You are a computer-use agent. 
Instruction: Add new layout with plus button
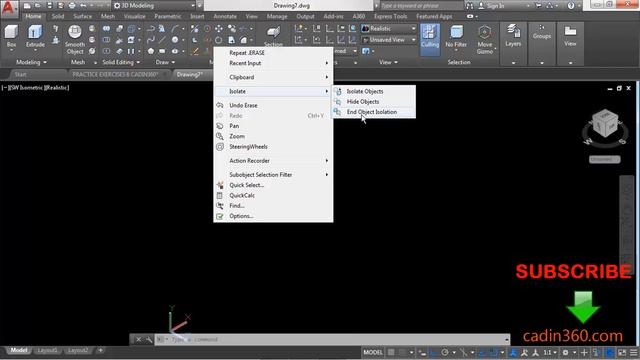click(x=100, y=350)
